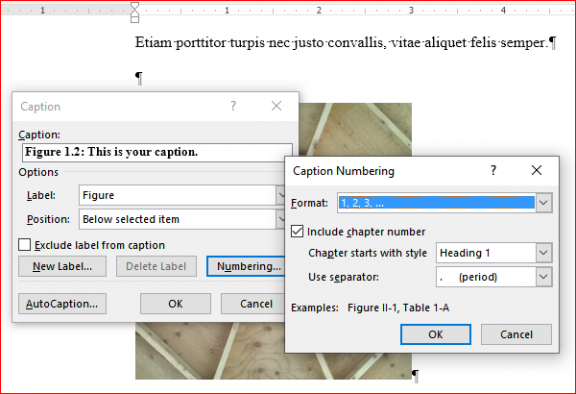576x394 pixels.
Task: Click the Examples text Figure II-1, Table 1-A
Action: tap(398, 308)
